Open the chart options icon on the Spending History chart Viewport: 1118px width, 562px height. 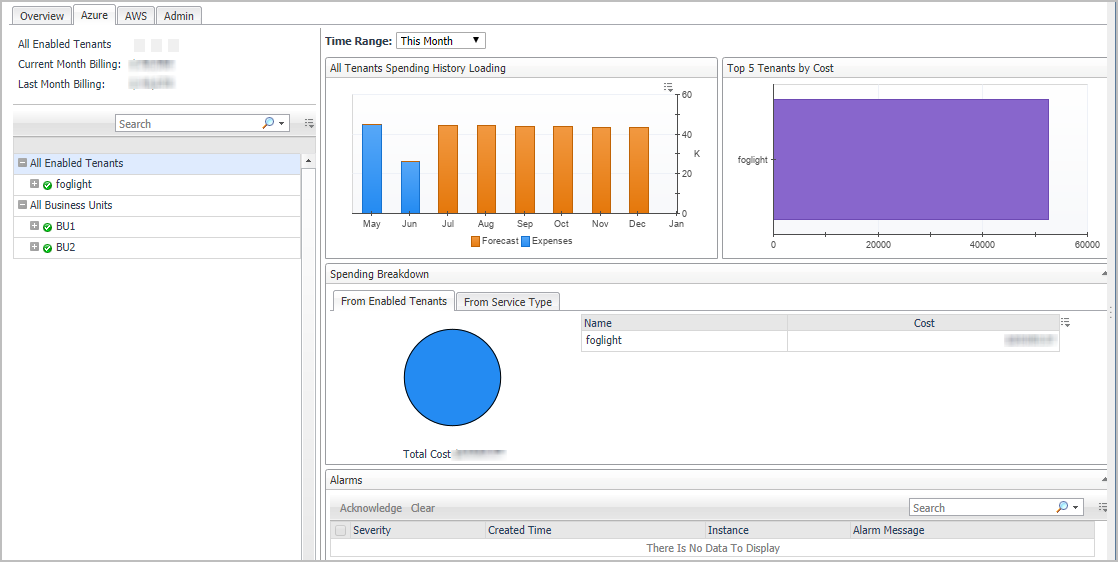(x=668, y=89)
